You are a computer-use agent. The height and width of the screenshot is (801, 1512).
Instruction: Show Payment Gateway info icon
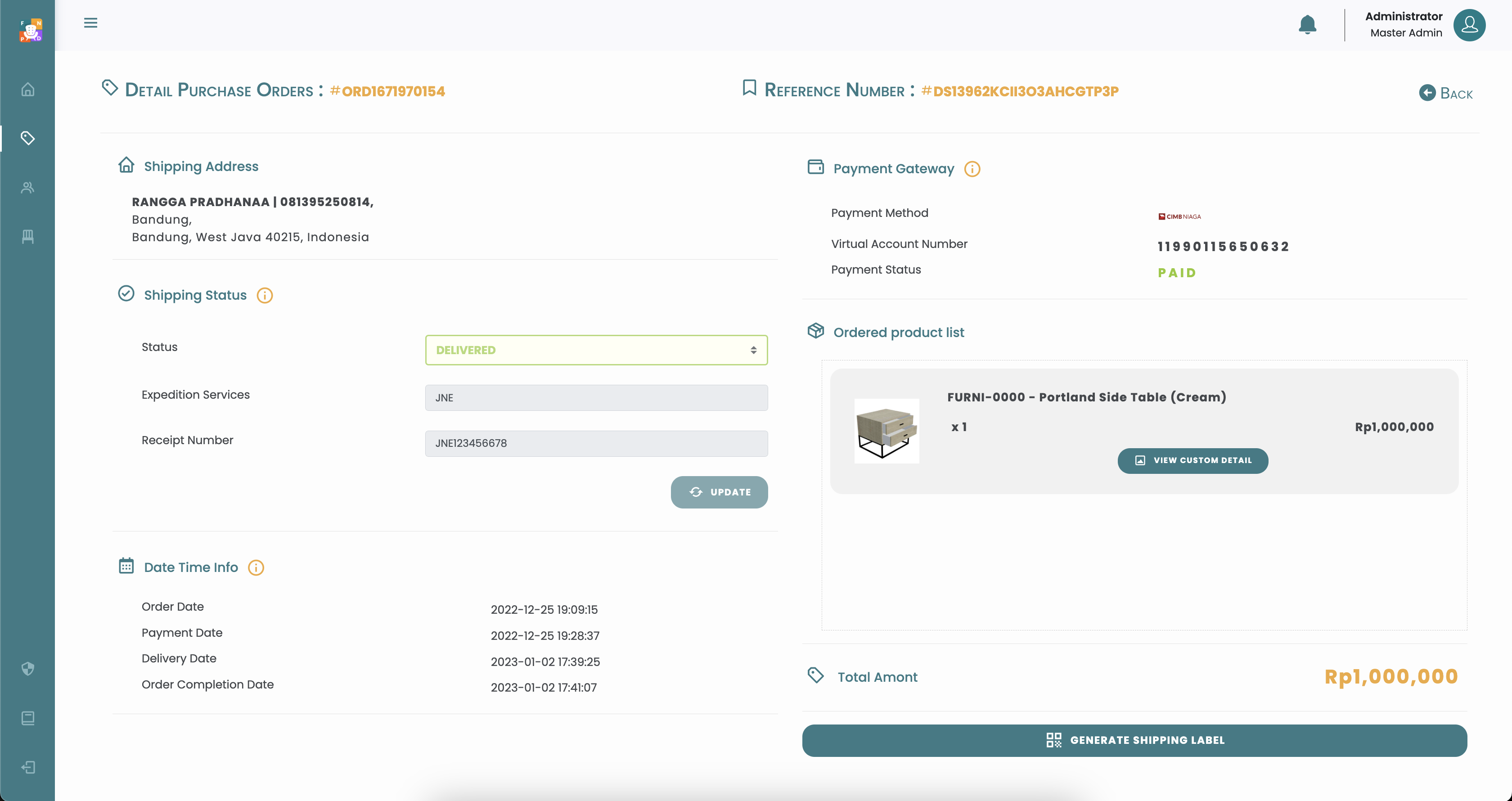pos(972,169)
